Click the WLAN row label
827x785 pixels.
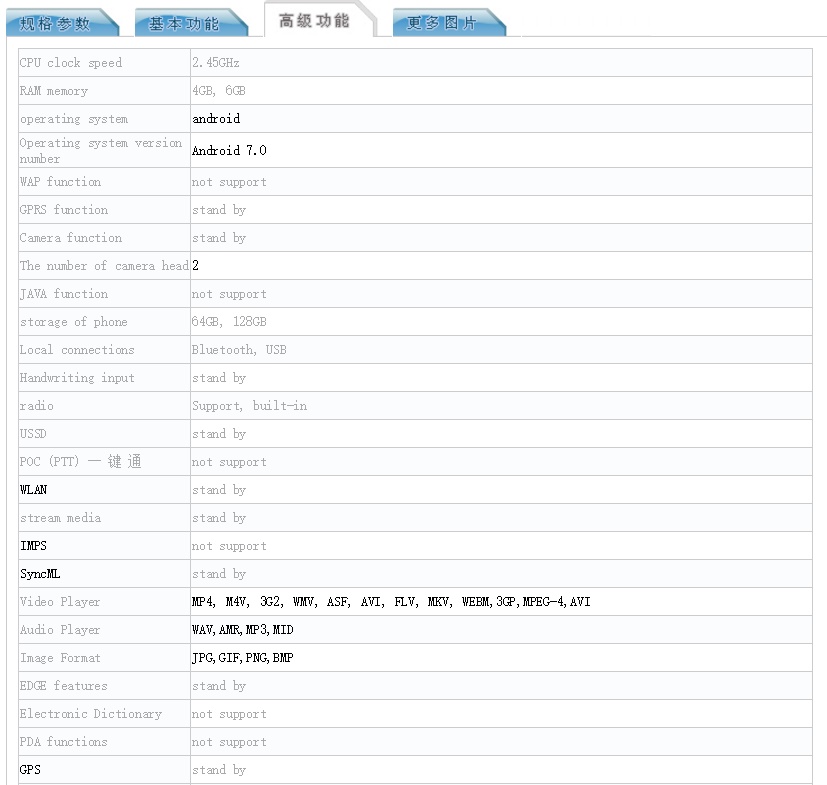[x=34, y=490]
